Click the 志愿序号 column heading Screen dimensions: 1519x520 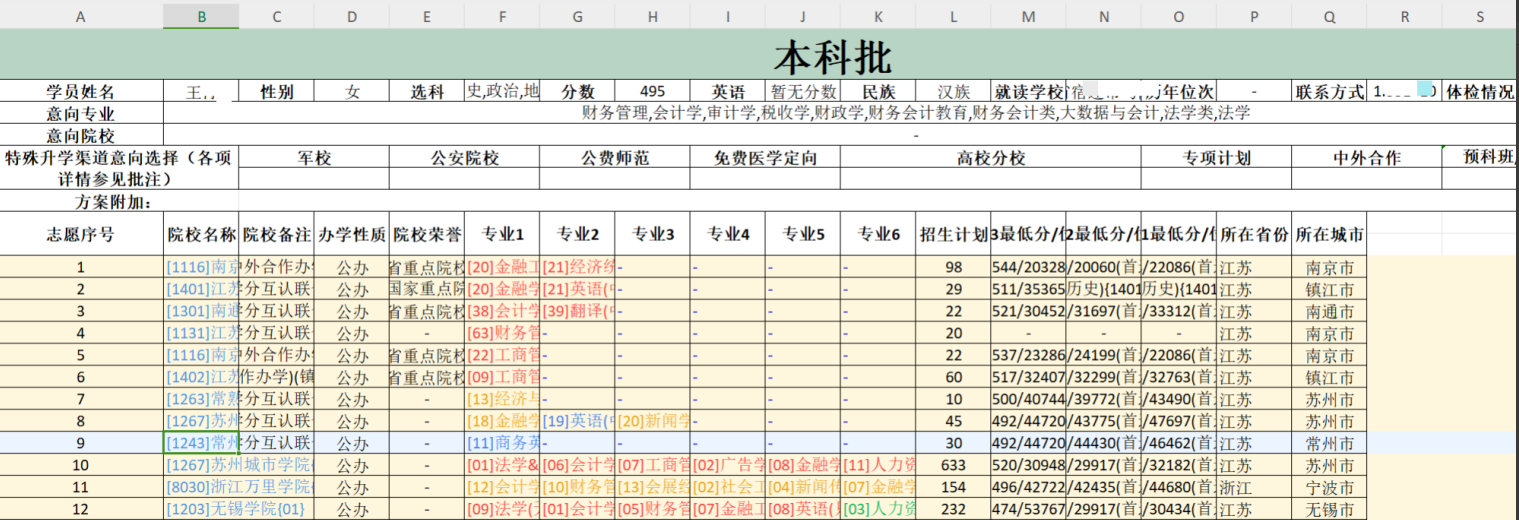[81, 235]
